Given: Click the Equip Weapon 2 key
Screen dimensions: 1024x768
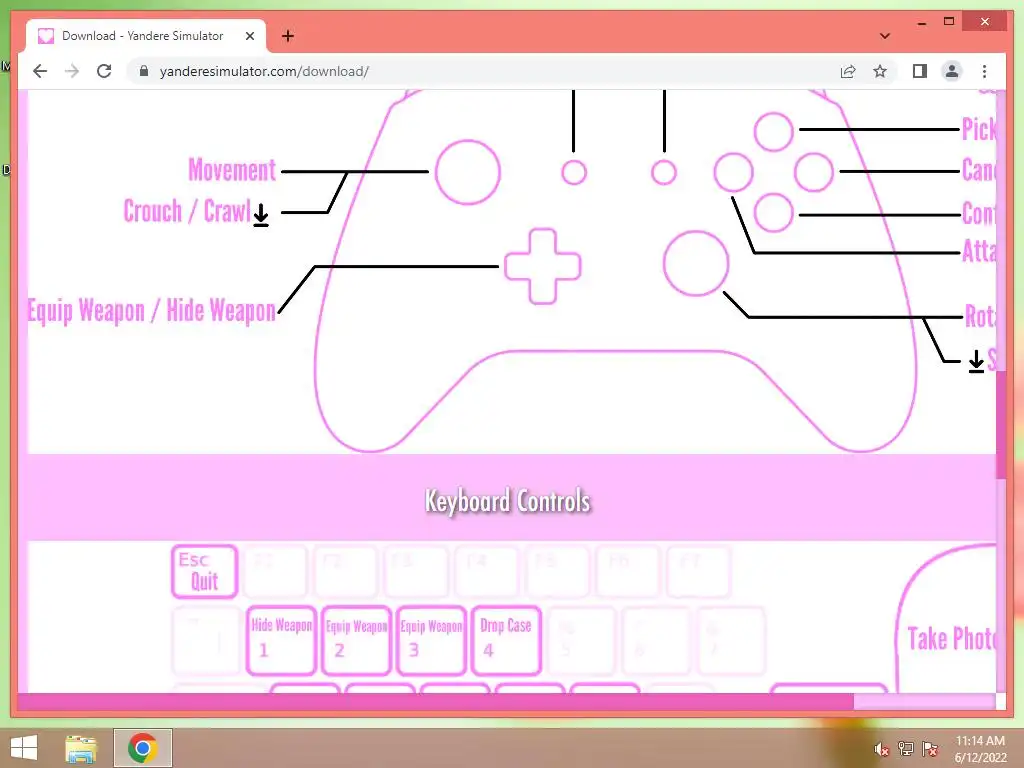Looking at the screenshot, I should (357, 640).
